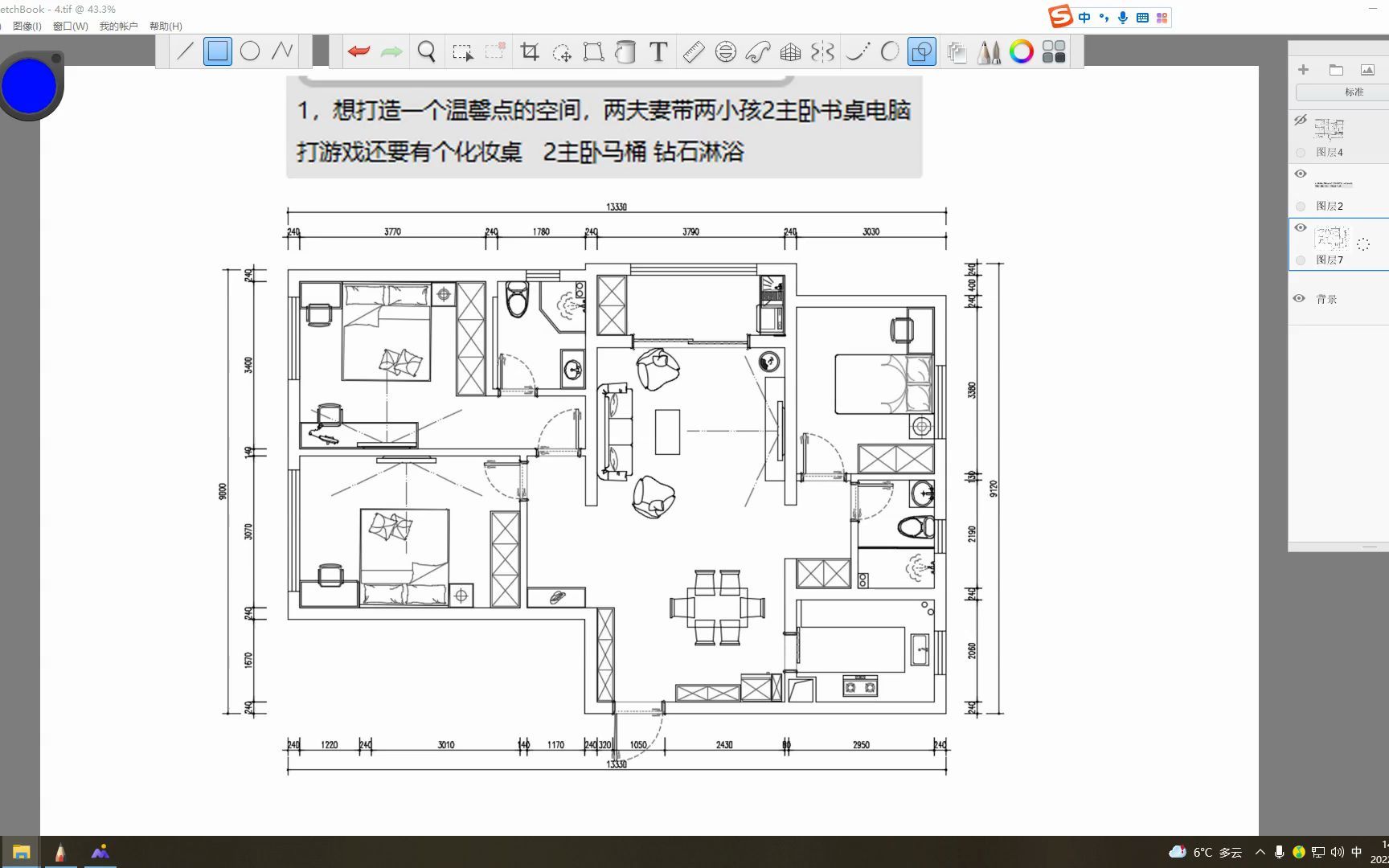Open the Ruler guide tool
1389x868 pixels.
tap(693, 51)
